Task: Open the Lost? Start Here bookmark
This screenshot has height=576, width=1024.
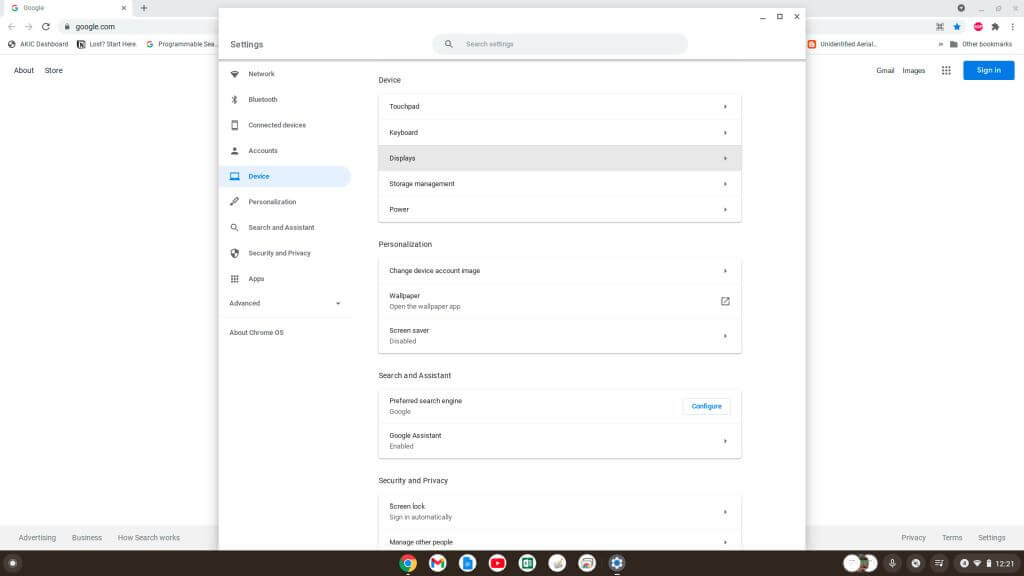Action: click(106, 44)
